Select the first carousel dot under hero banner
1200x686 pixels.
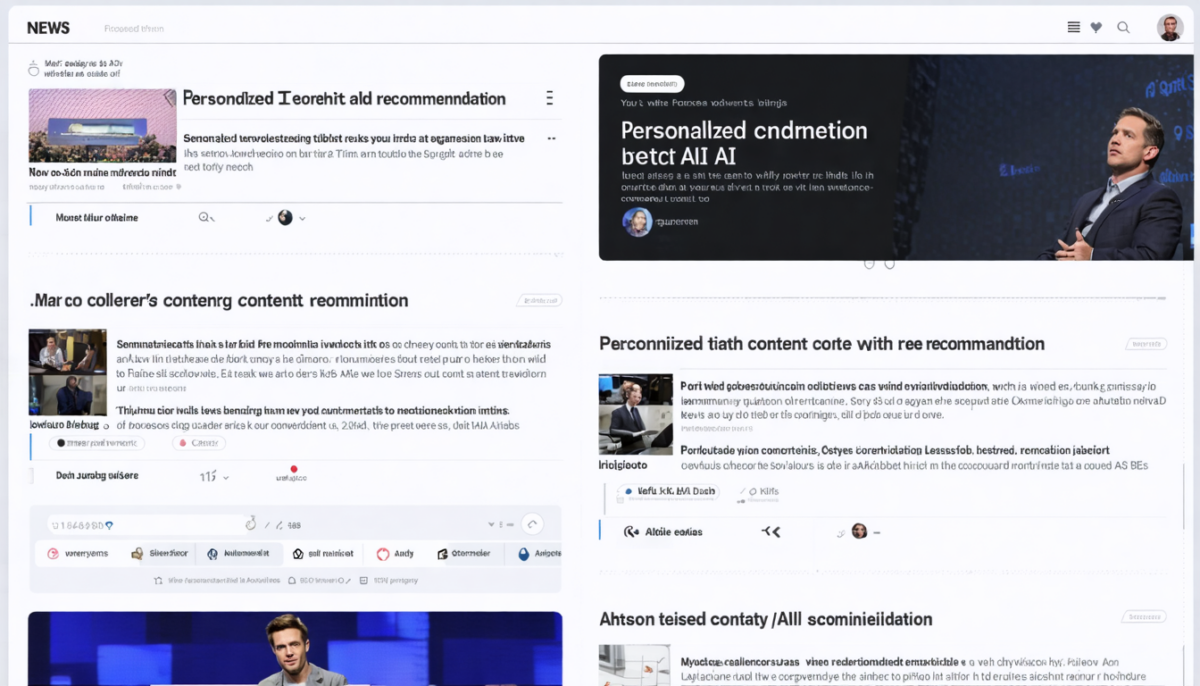869,264
